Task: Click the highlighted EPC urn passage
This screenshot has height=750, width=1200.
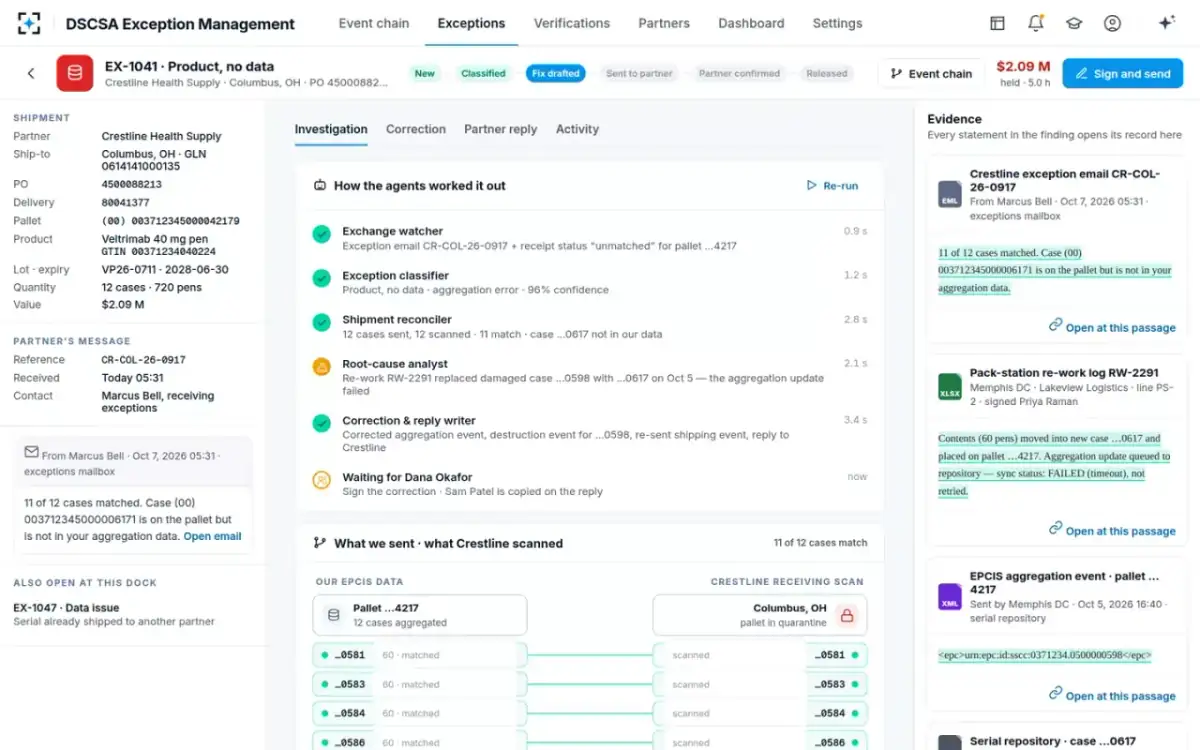Action: (1045, 656)
